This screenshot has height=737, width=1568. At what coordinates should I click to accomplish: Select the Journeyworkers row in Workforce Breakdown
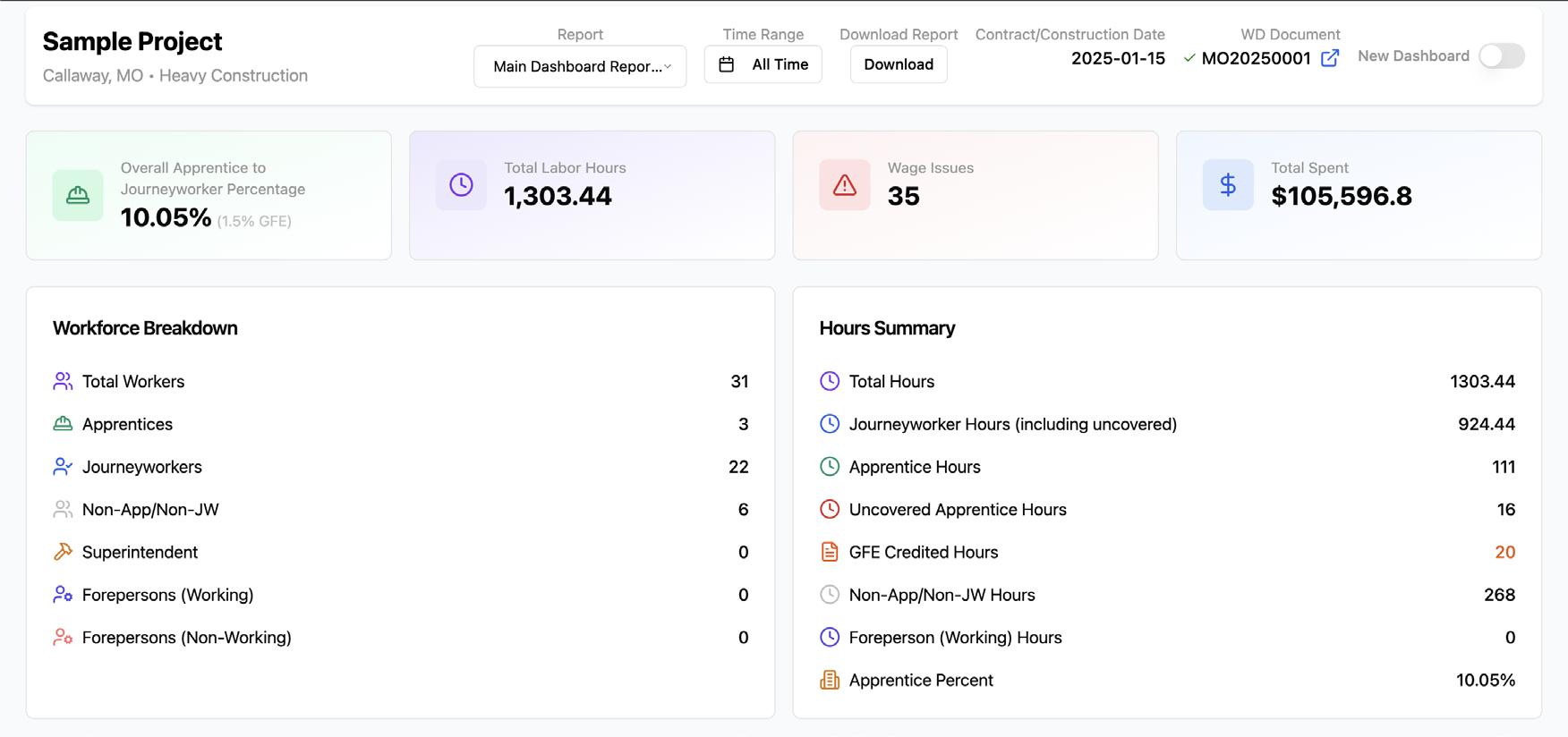400,467
